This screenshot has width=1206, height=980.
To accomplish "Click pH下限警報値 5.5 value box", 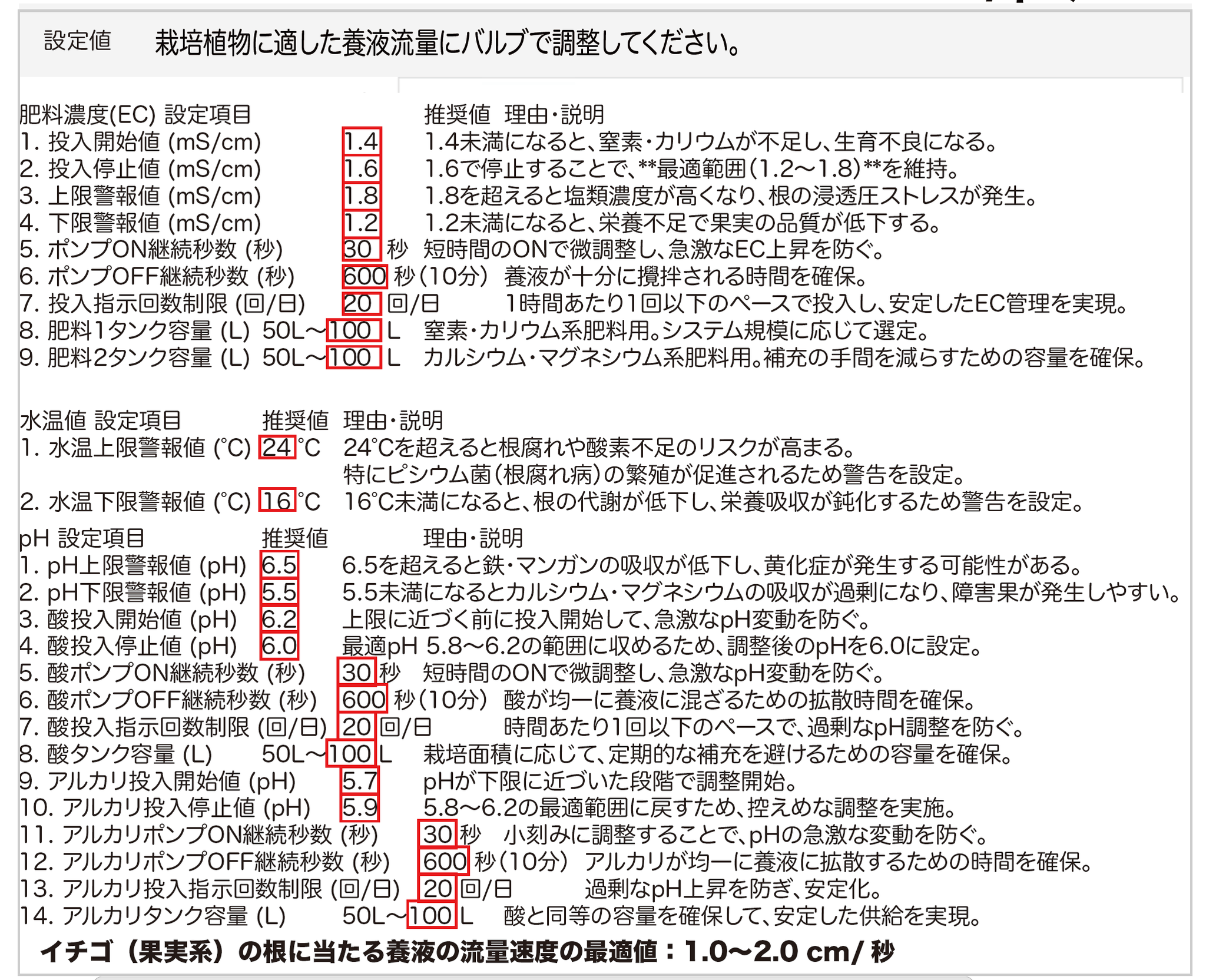I will point(279,592).
